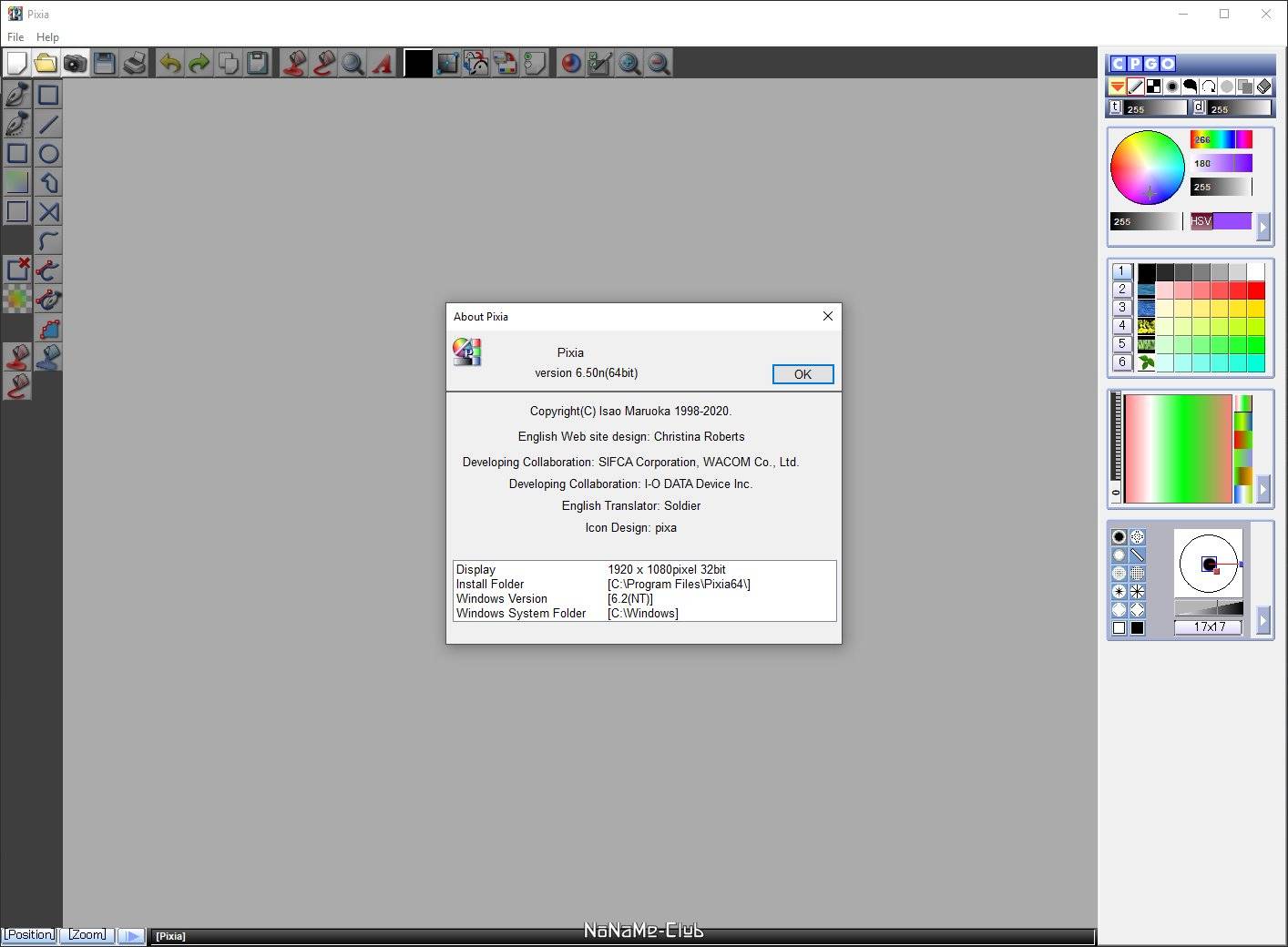Click the camera capture icon
Image resolution: width=1288 pixels, height=947 pixels.
[75, 63]
